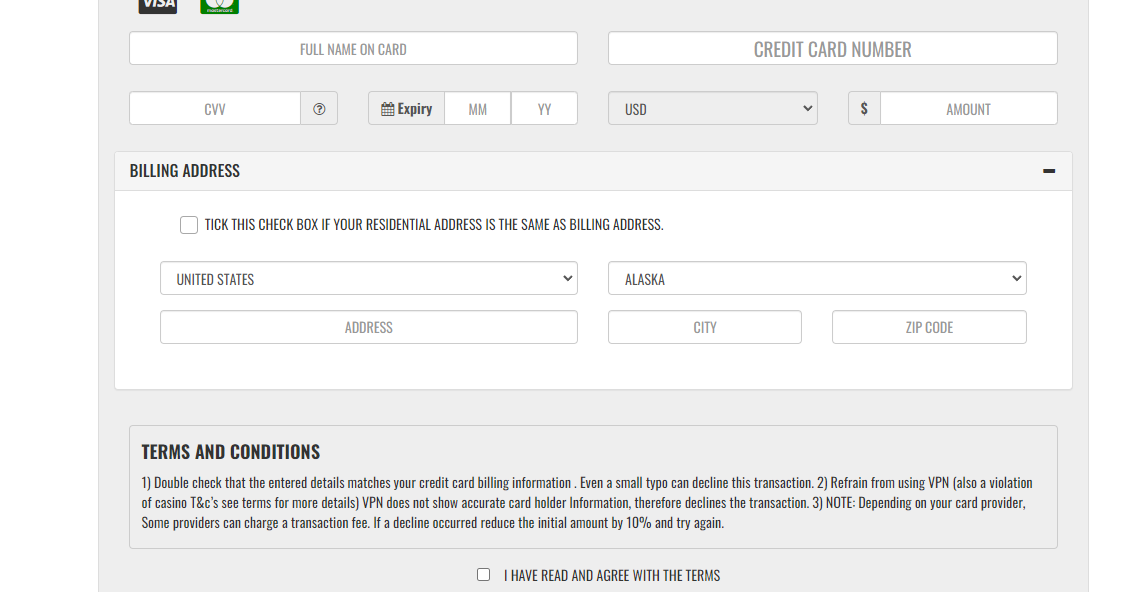Open the USD currency dropdown
Viewport: 1135px width, 592px height.
[x=712, y=109]
